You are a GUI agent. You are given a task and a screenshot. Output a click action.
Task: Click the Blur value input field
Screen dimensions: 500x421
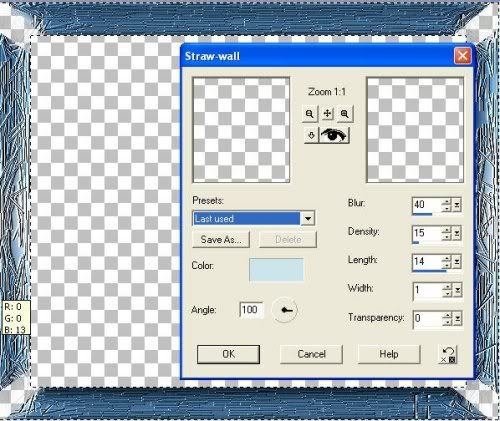click(x=428, y=204)
